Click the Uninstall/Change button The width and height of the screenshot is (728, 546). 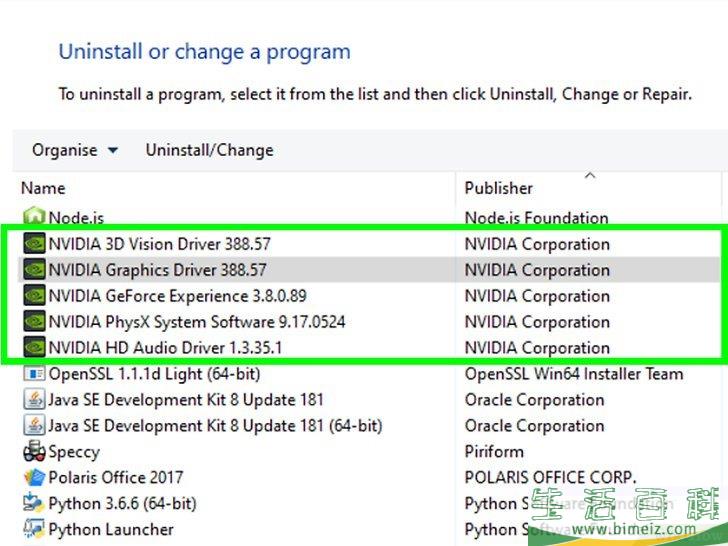[x=209, y=150]
